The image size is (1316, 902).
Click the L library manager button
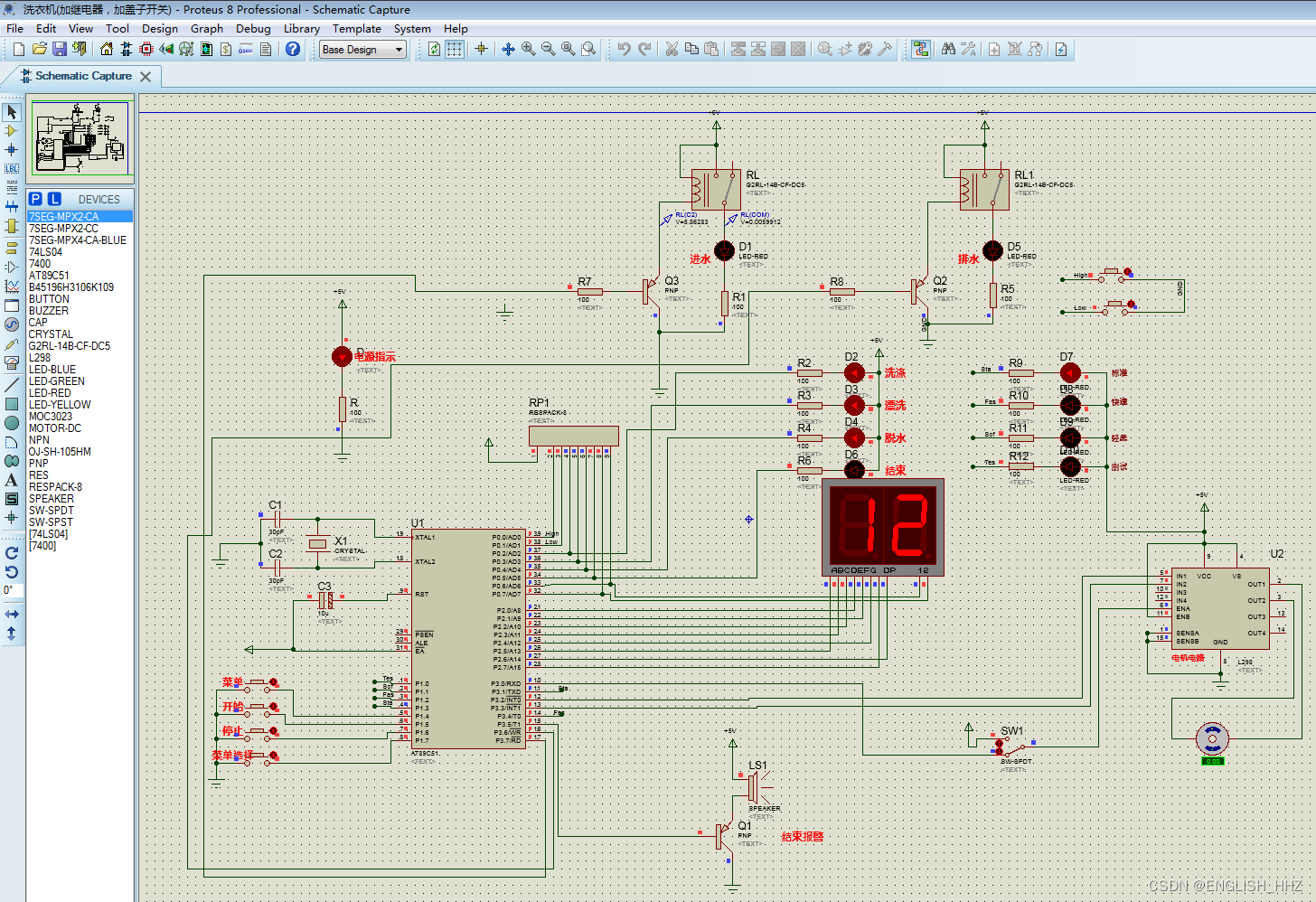(54, 199)
